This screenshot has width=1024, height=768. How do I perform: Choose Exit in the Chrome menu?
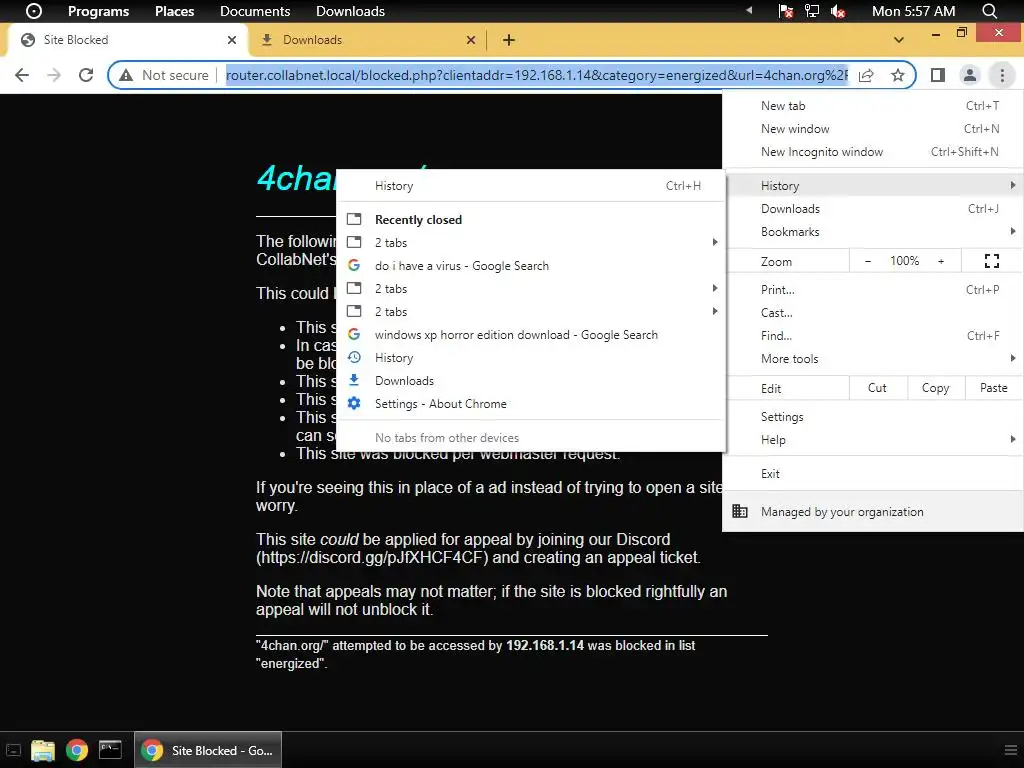872,474
